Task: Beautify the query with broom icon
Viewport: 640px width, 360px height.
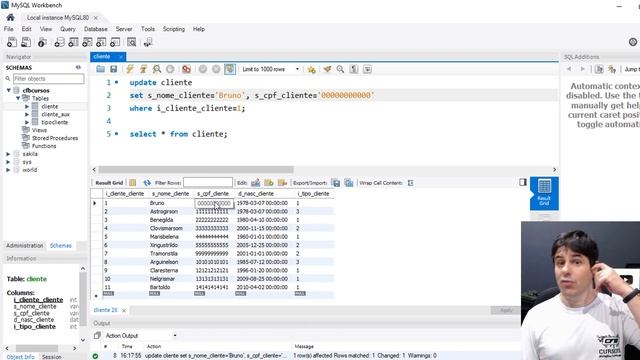Action: pos(327,69)
